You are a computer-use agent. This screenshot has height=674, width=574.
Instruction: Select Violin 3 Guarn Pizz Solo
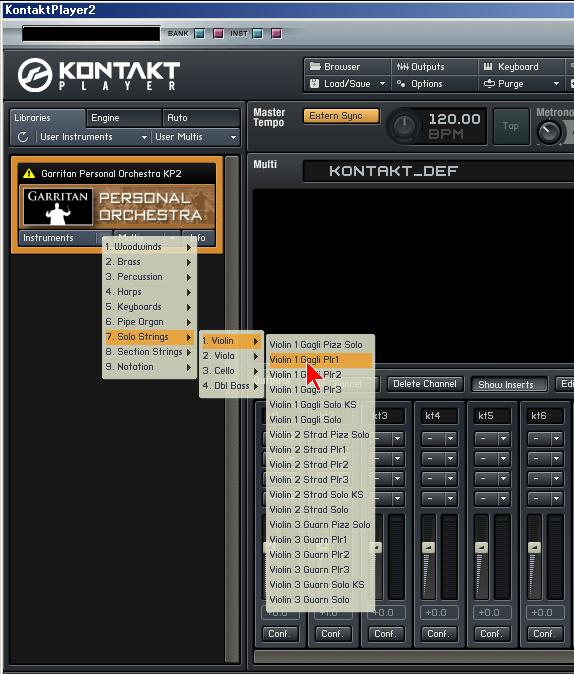320,525
